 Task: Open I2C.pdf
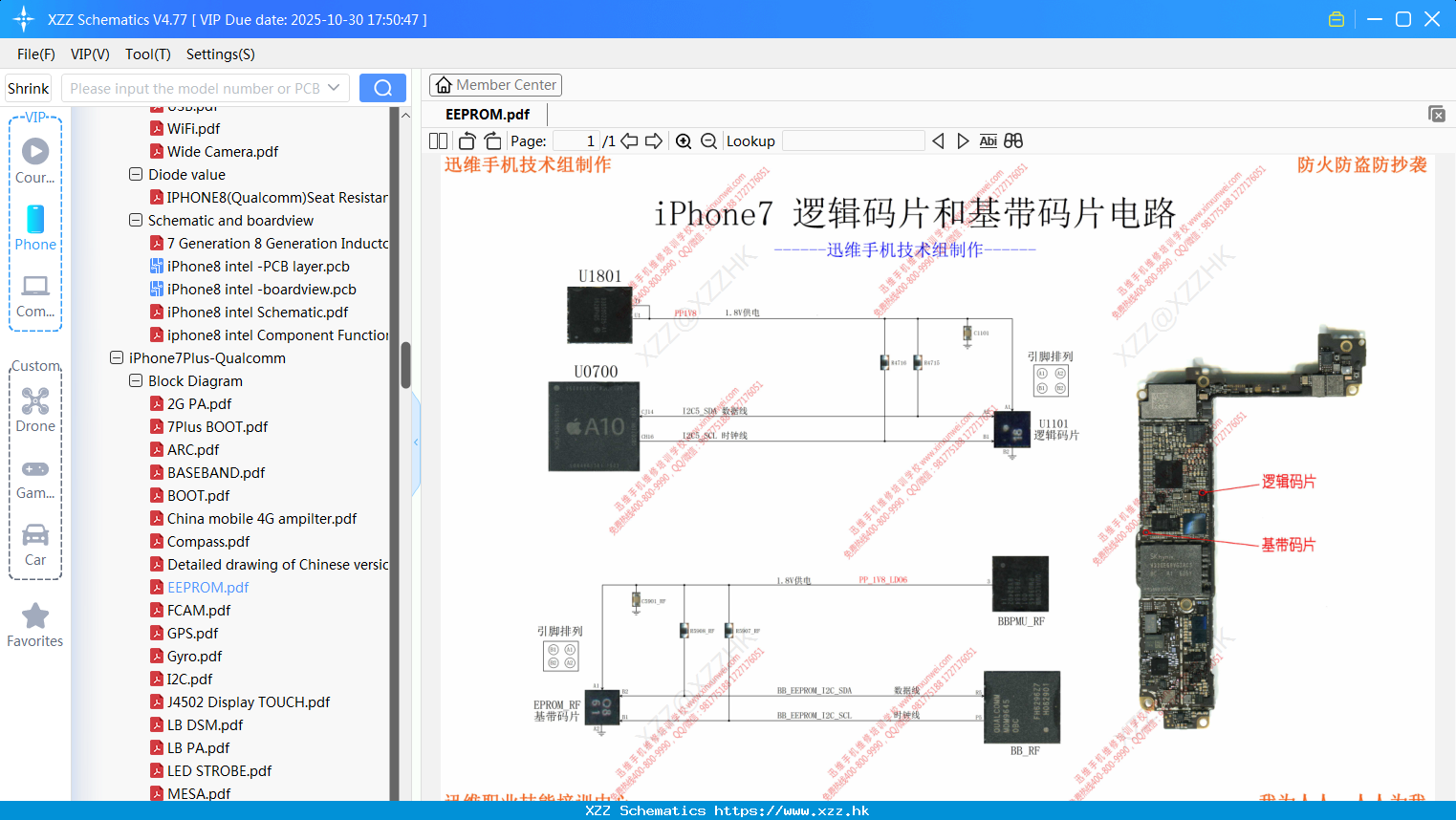coord(189,679)
